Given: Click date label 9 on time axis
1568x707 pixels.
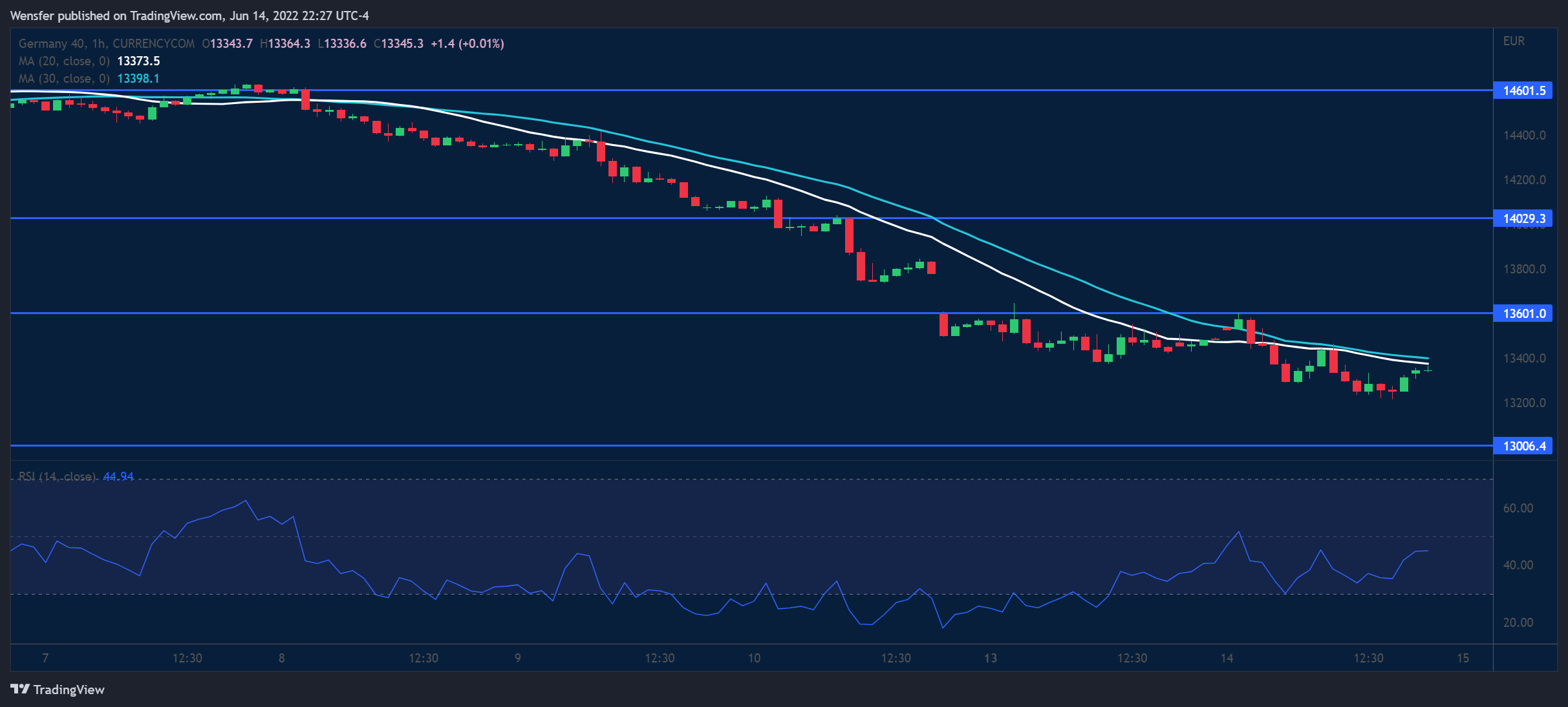Looking at the screenshot, I should (517, 658).
